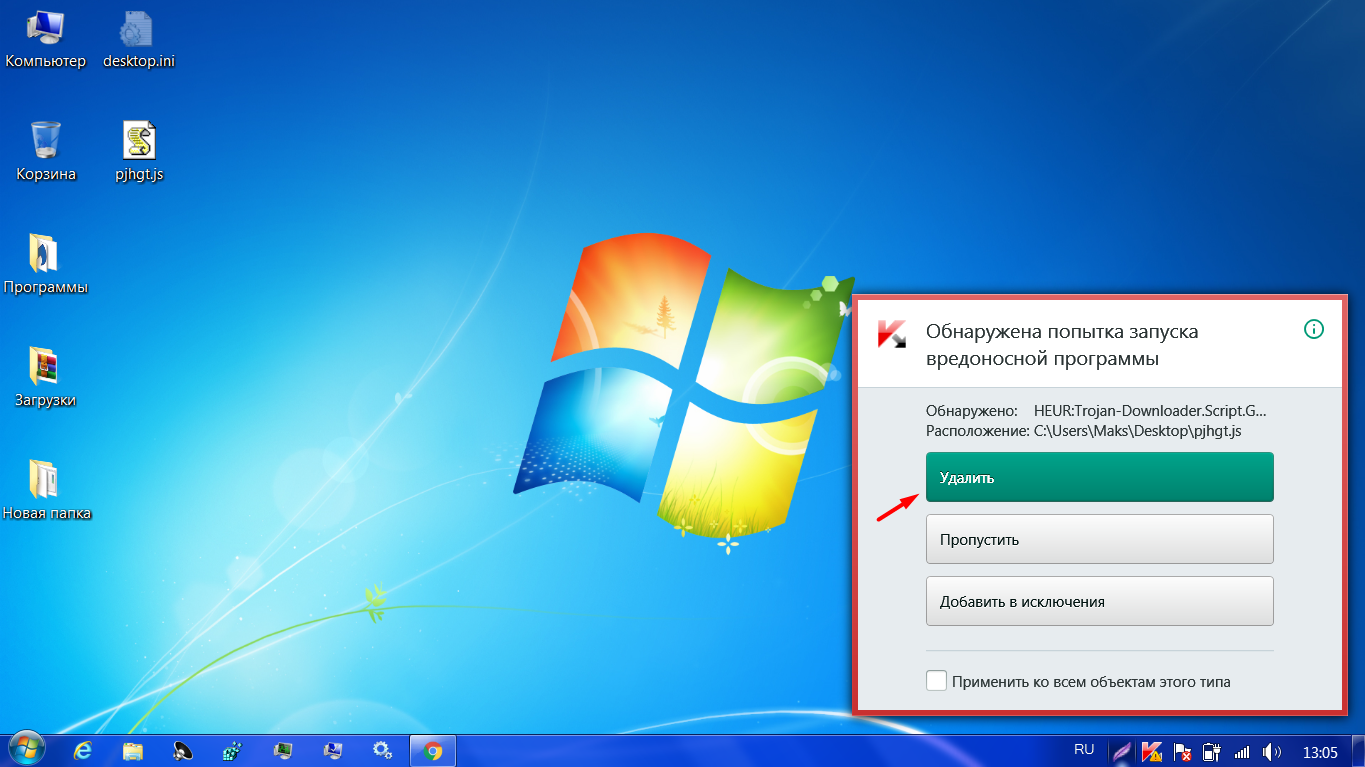Image resolution: width=1365 pixels, height=767 pixels.
Task: Click the 13:05 taskbar clock
Action: (x=1320, y=751)
